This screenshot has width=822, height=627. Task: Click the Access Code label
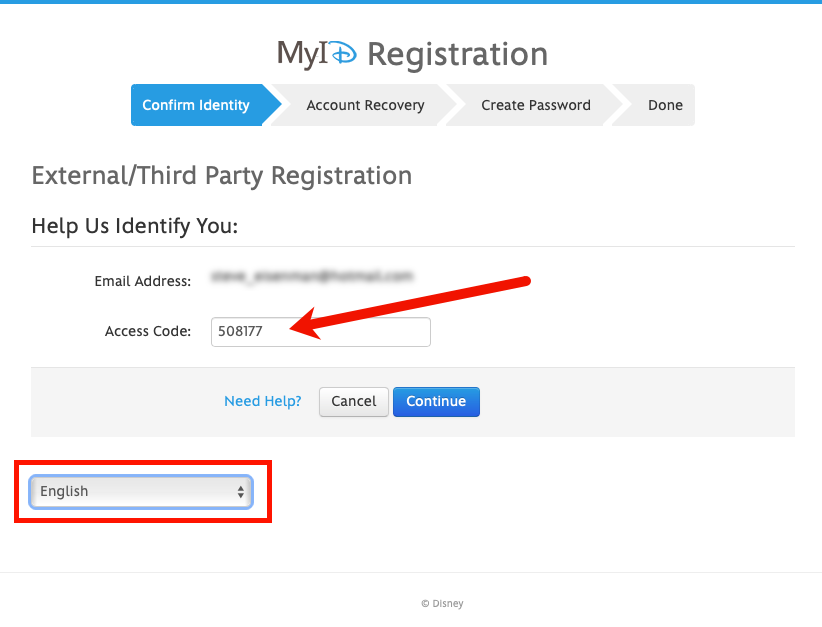click(147, 331)
